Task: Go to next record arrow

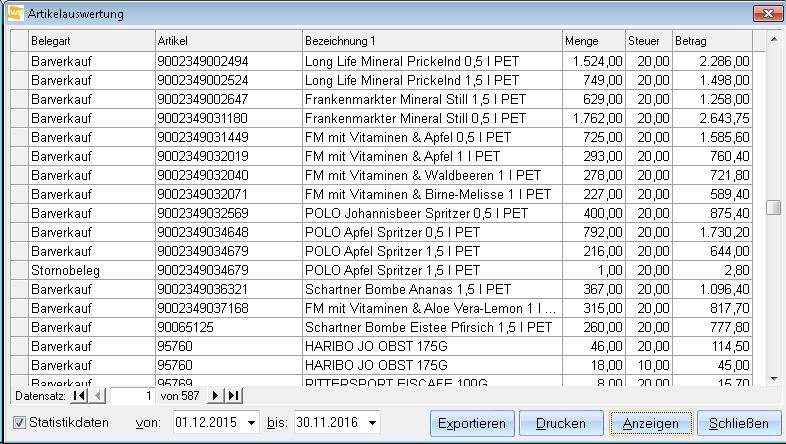Action: 215,396
